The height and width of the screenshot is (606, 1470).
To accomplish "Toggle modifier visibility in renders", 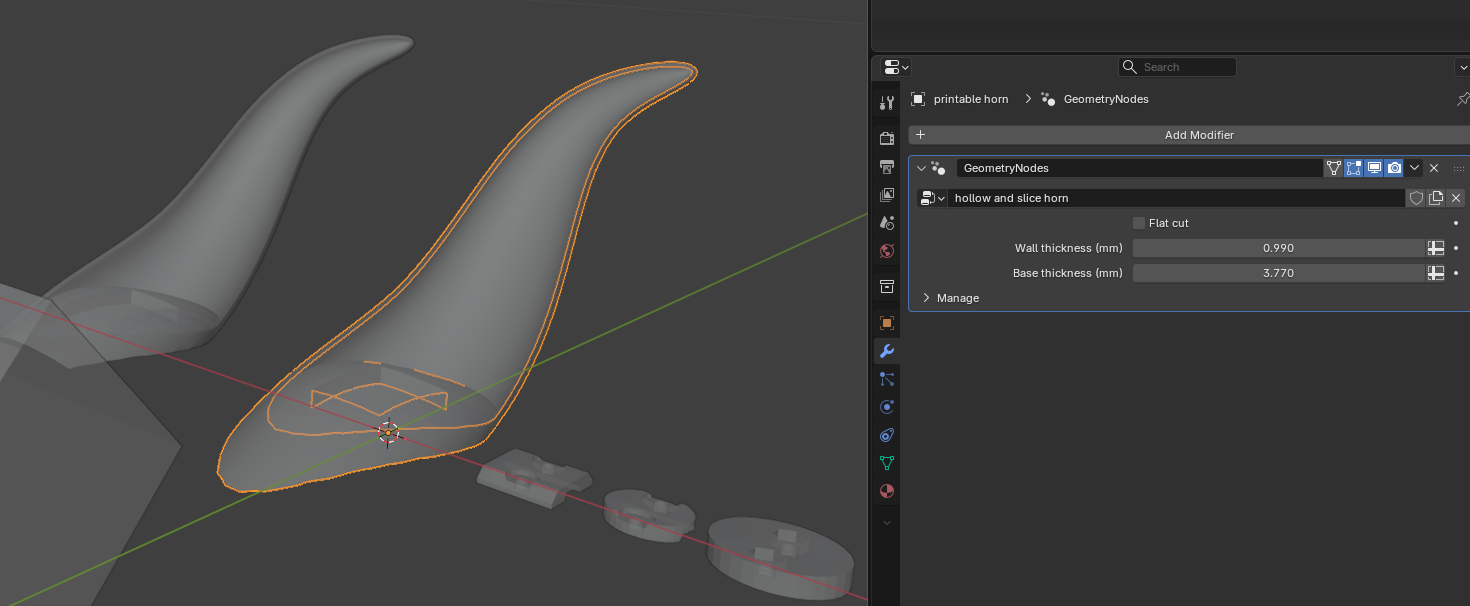I will coord(1394,168).
